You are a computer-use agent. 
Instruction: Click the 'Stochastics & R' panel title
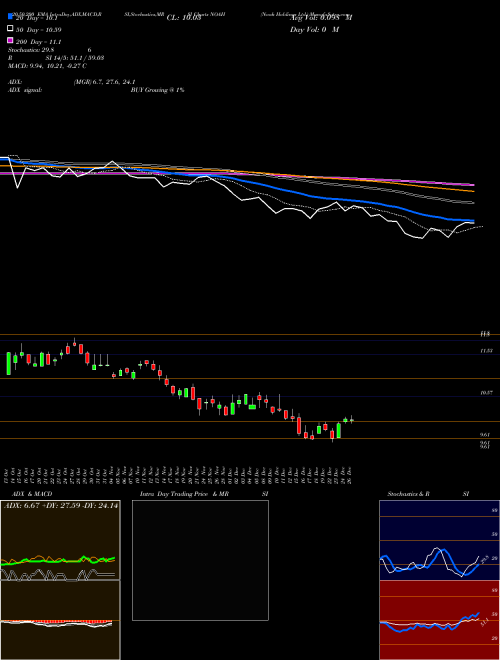coord(409,494)
